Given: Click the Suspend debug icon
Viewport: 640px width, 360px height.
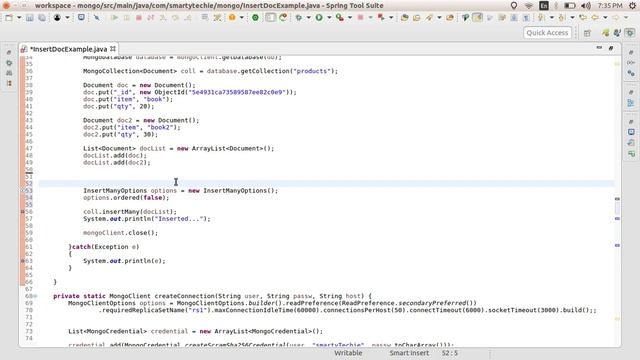Looking at the screenshot, I should tap(127, 18).
